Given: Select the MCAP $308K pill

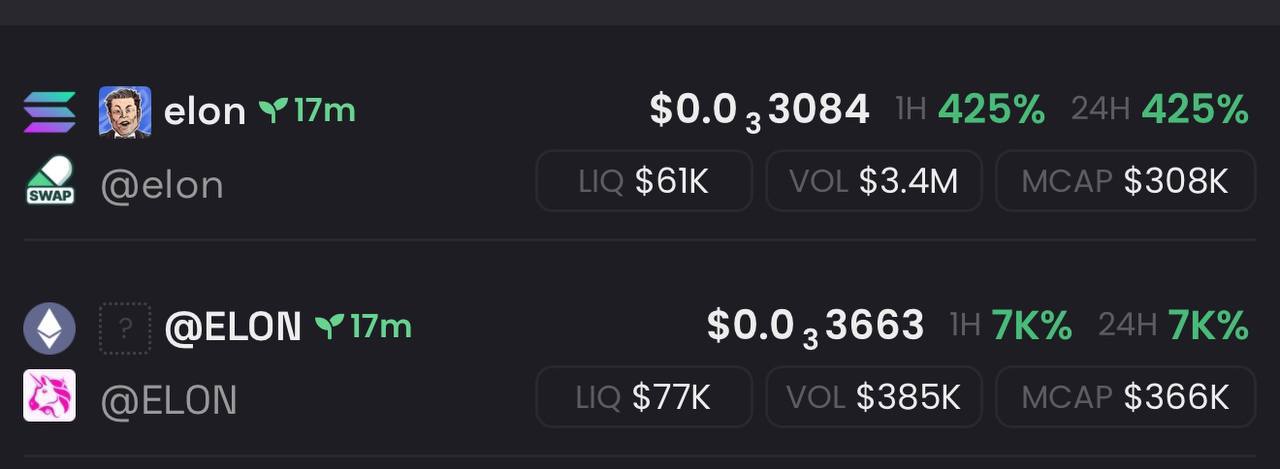Looking at the screenshot, I should [x=1125, y=181].
